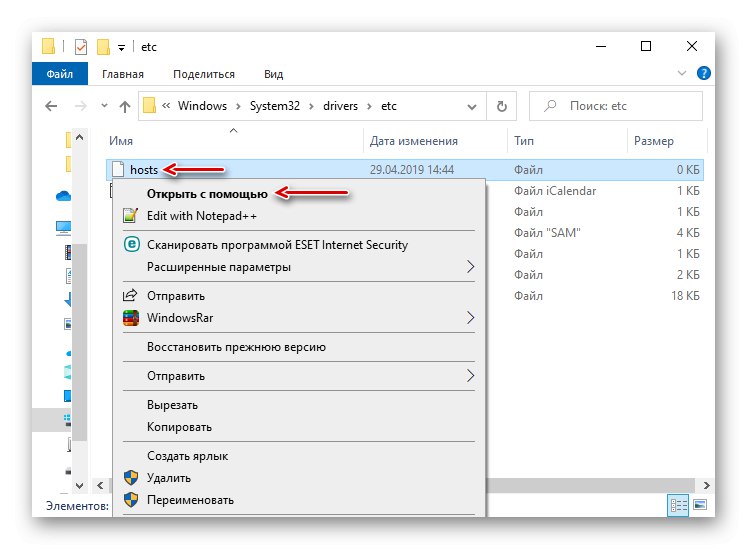Image resolution: width=747 pixels, height=549 pixels.
Task: Sort files by Тип column
Action: click(x=524, y=141)
